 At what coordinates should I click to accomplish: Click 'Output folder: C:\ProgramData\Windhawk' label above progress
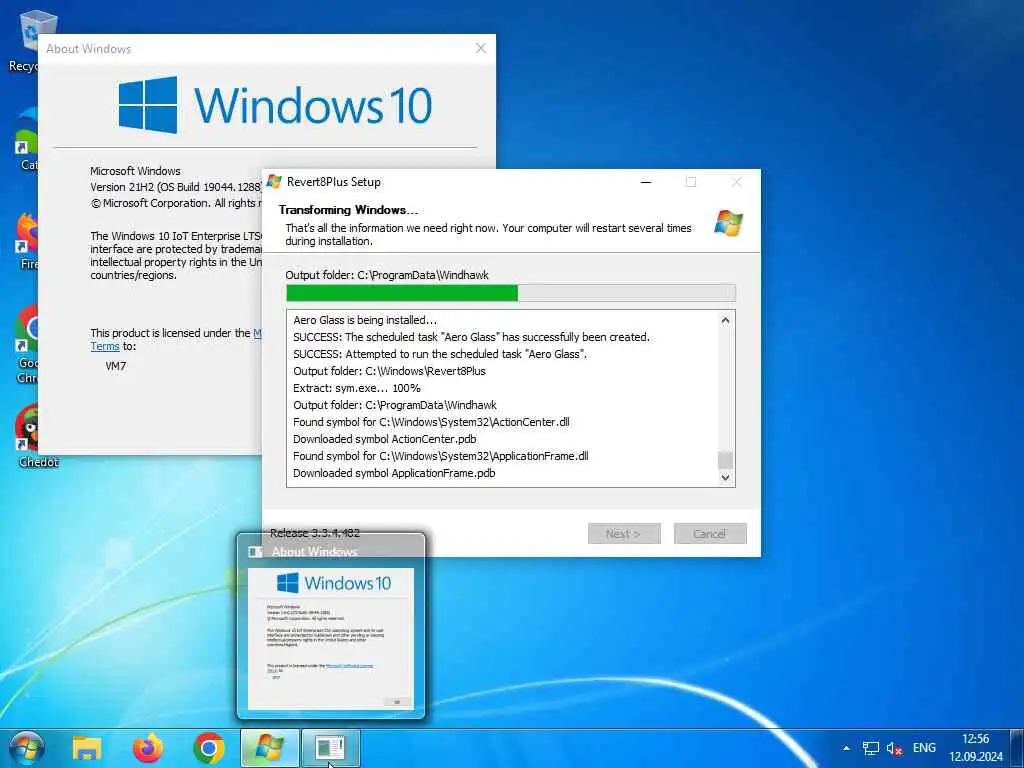[387, 275]
